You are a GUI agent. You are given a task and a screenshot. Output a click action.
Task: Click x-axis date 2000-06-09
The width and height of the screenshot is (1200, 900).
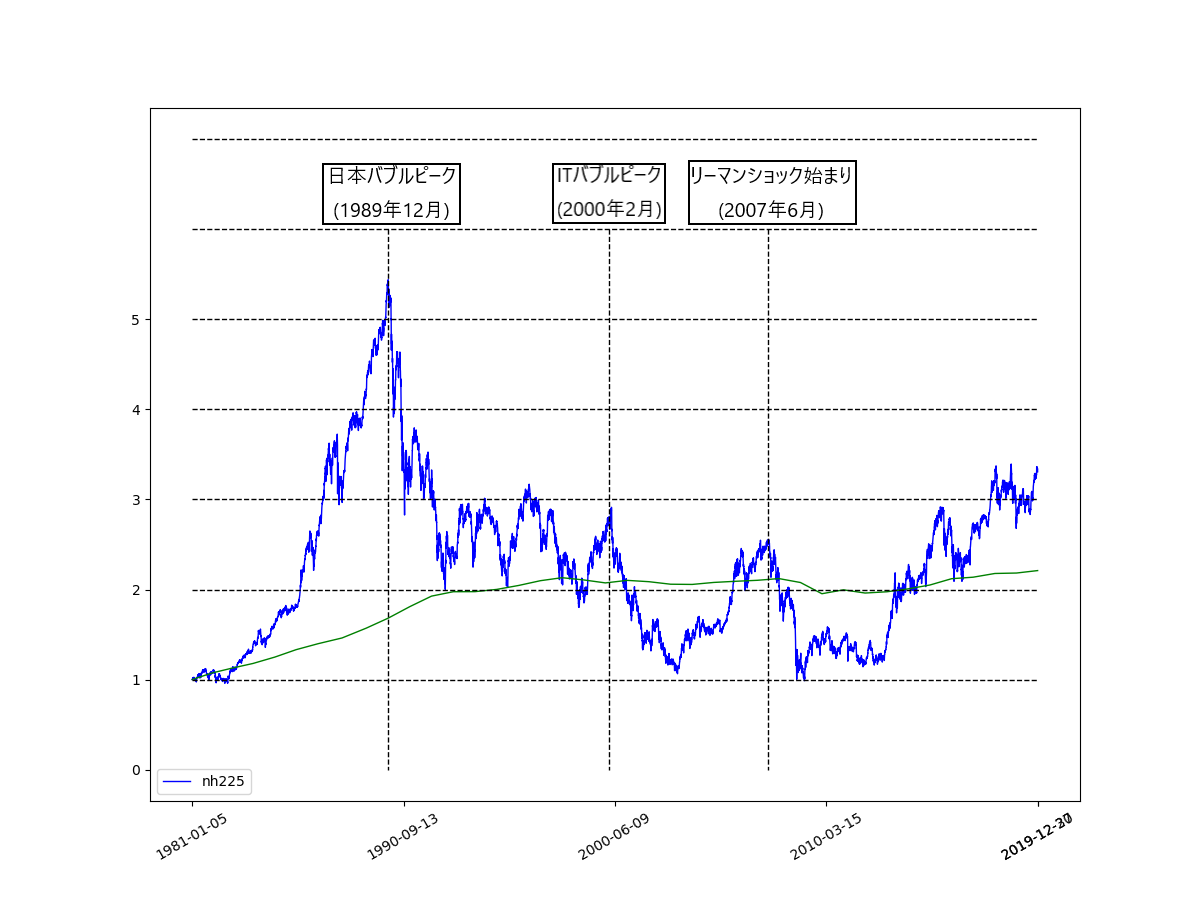pyautogui.click(x=613, y=837)
